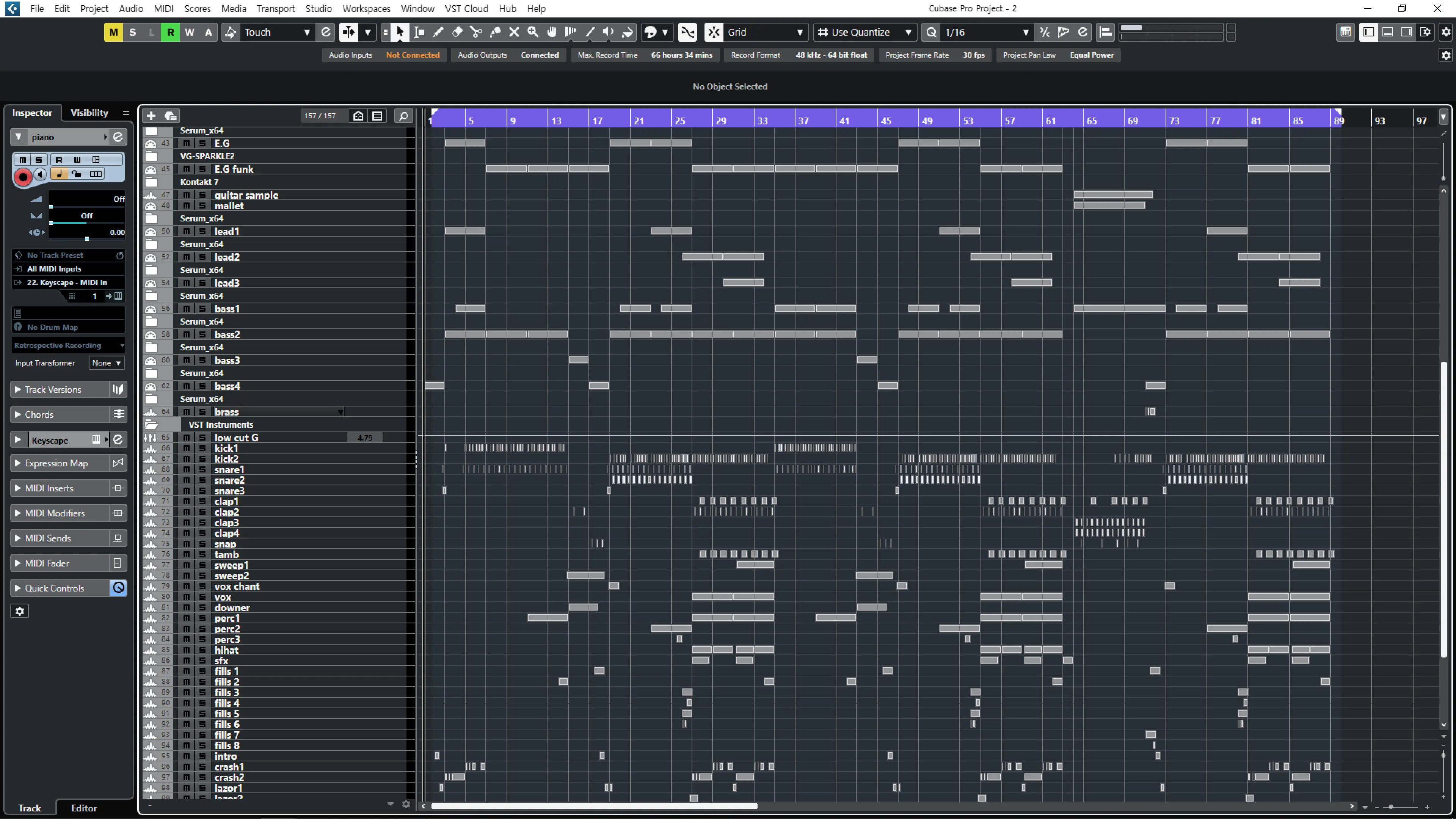Select the Mute X tool
Image resolution: width=1456 pixels, height=819 pixels.
(x=514, y=32)
